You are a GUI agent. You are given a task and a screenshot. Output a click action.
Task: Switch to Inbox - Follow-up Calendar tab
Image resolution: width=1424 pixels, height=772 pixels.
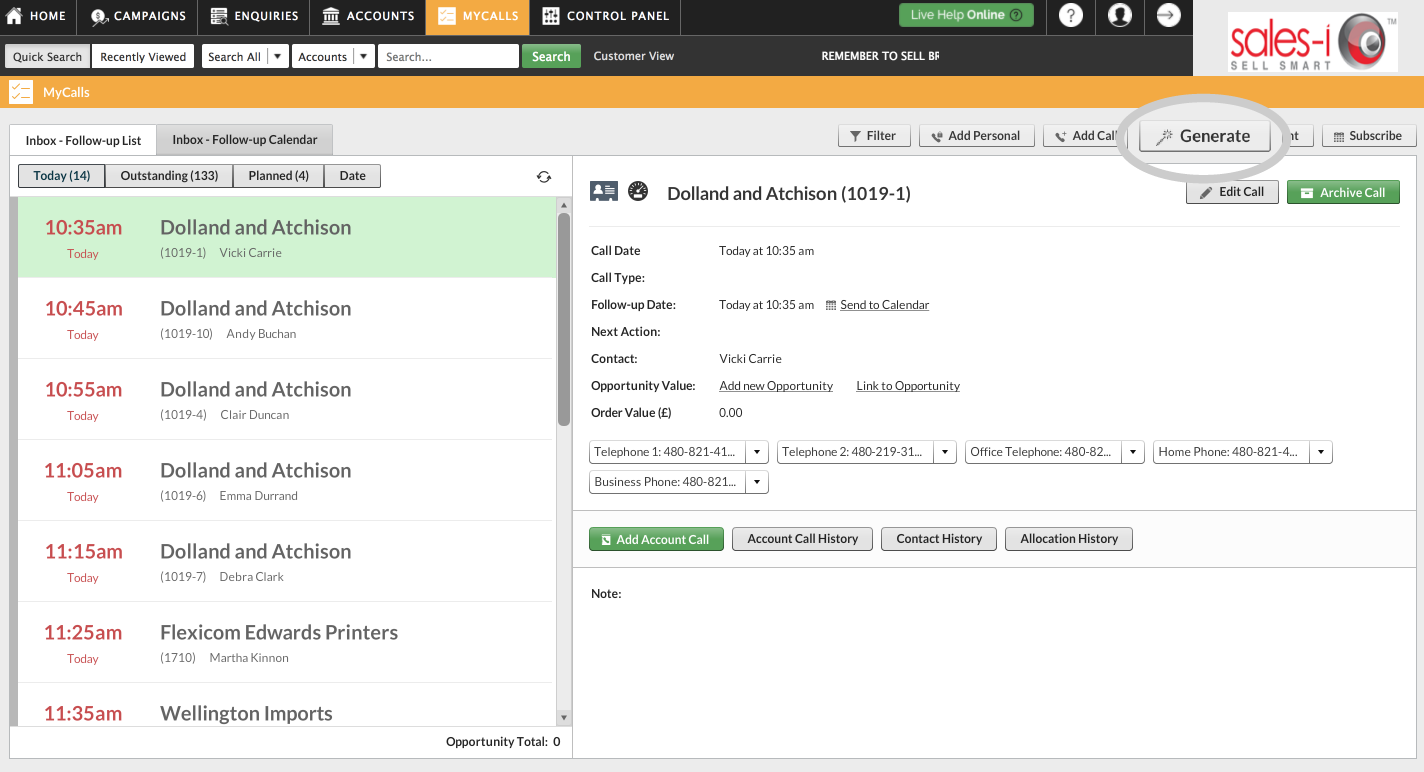(x=245, y=140)
